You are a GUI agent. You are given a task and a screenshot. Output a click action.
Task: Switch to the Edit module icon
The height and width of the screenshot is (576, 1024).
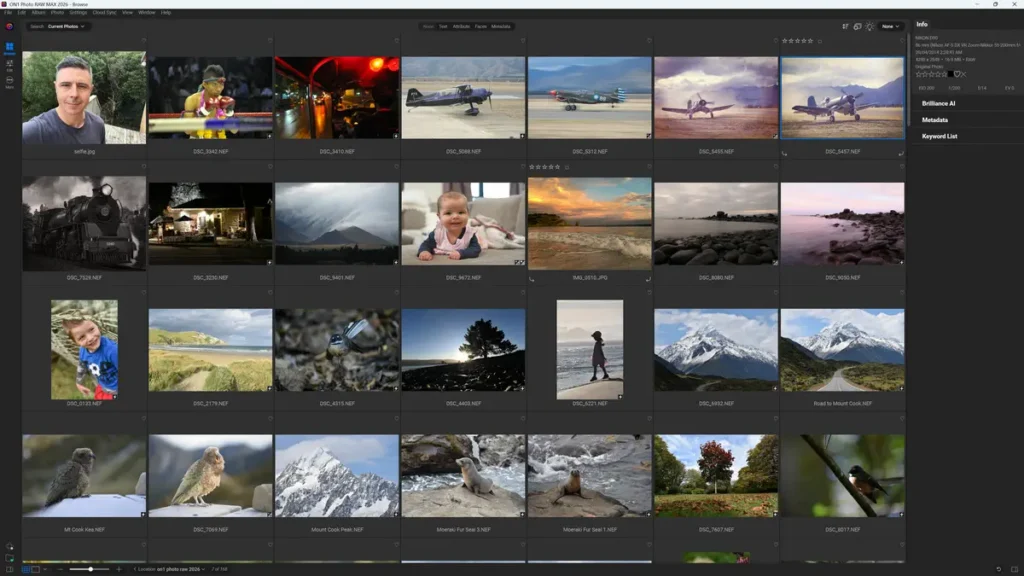click(x=9, y=65)
